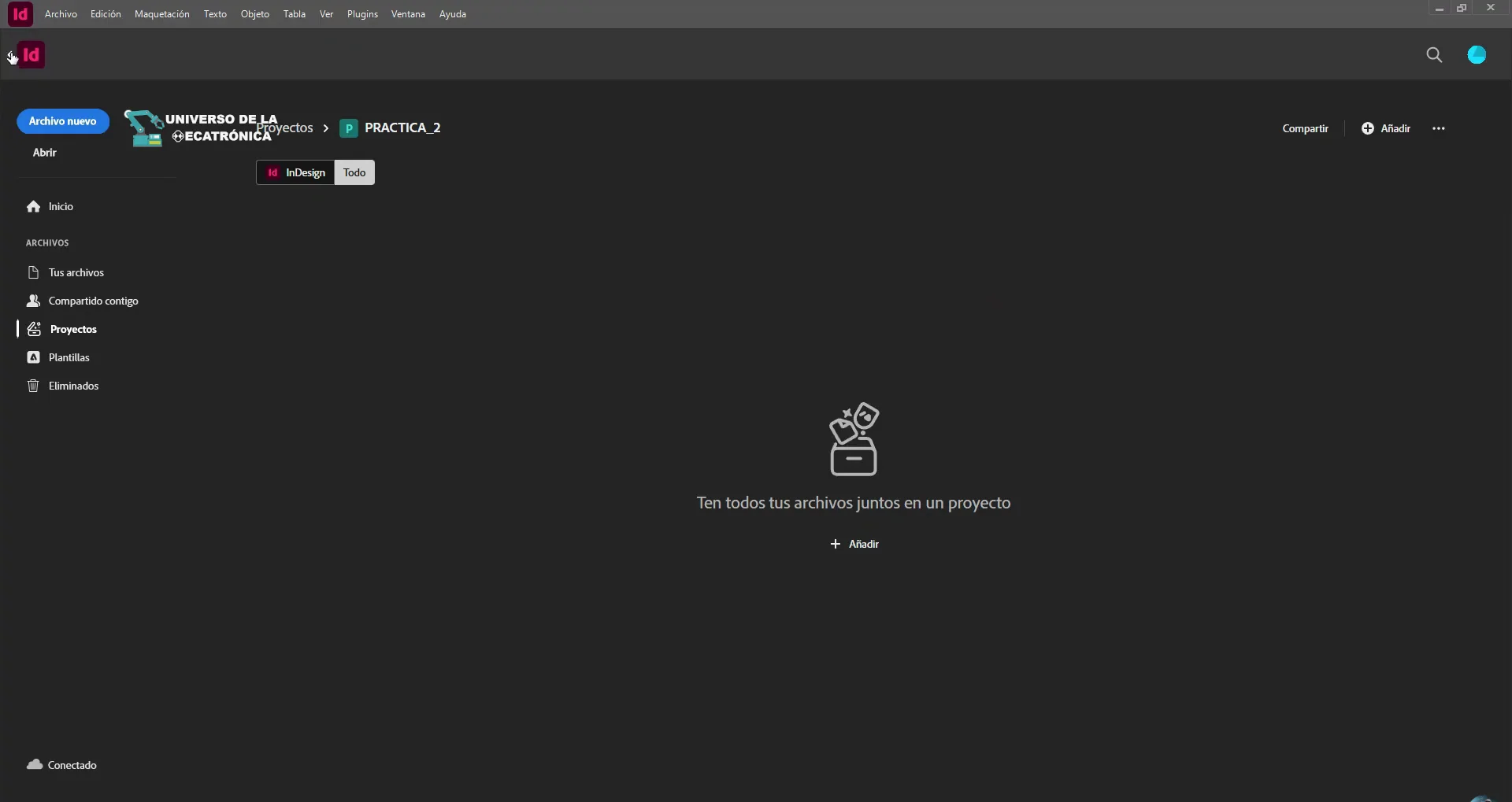Click Archivo nuevo button

[62, 121]
